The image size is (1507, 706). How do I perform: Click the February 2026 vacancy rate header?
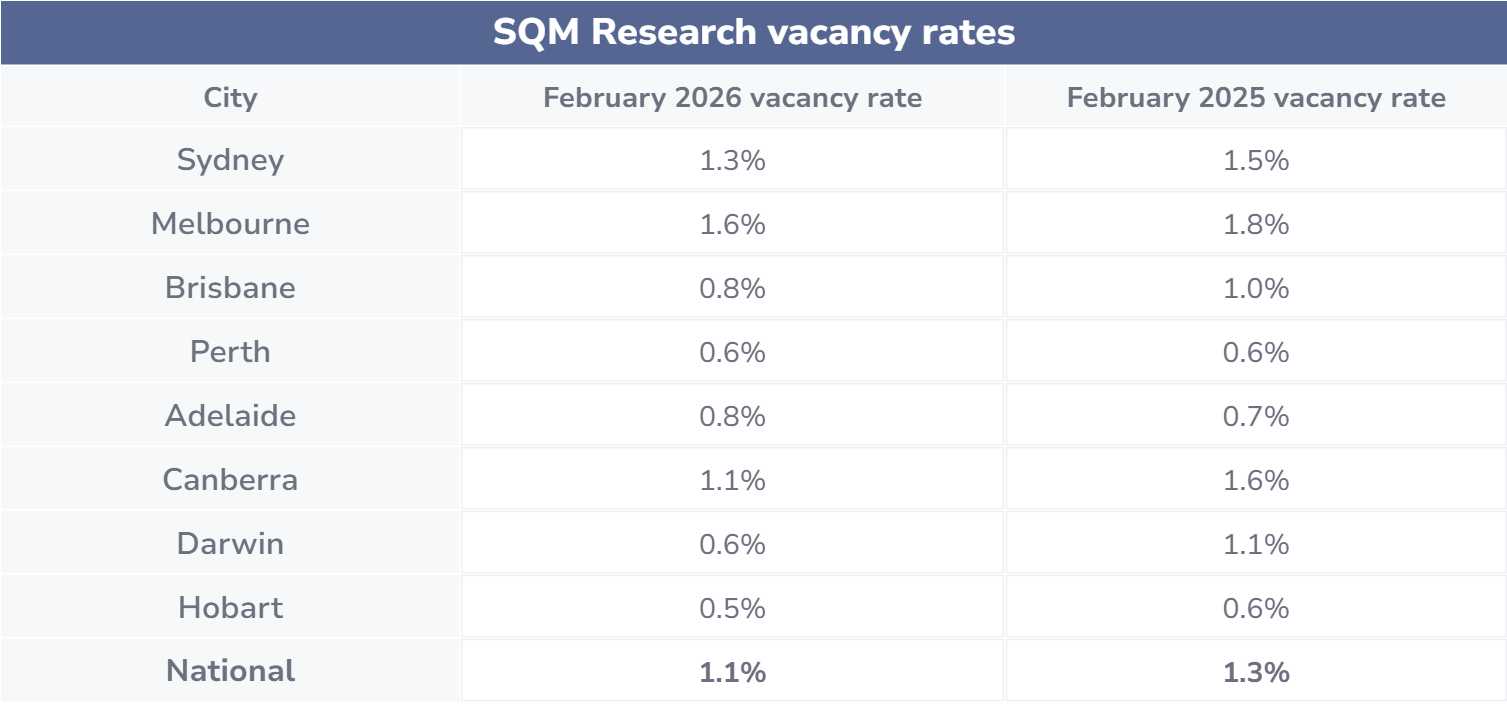732,97
